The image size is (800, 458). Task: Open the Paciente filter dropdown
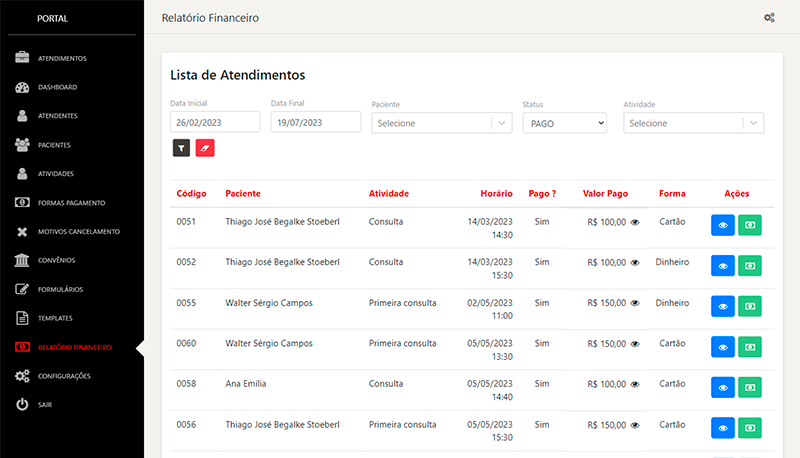[x=442, y=123]
